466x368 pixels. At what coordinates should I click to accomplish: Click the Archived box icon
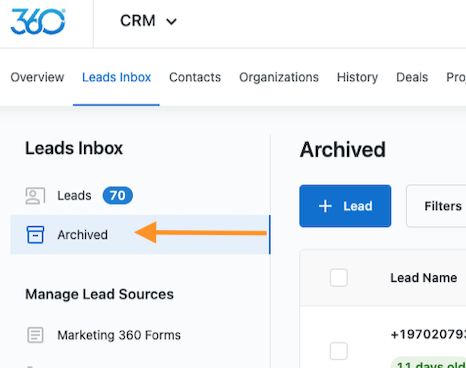tap(35, 235)
